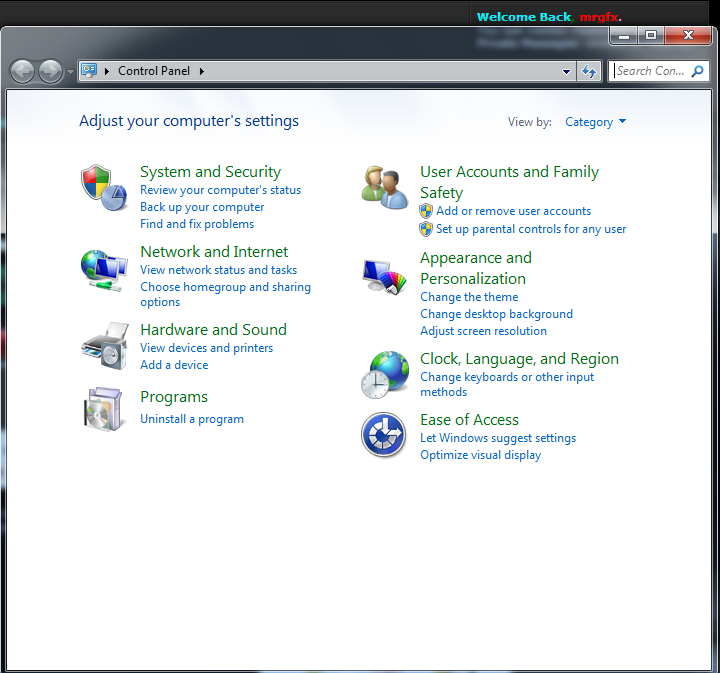Click Change keyboards or other input methods
The image size is (720, 673).
click(507, 384)
